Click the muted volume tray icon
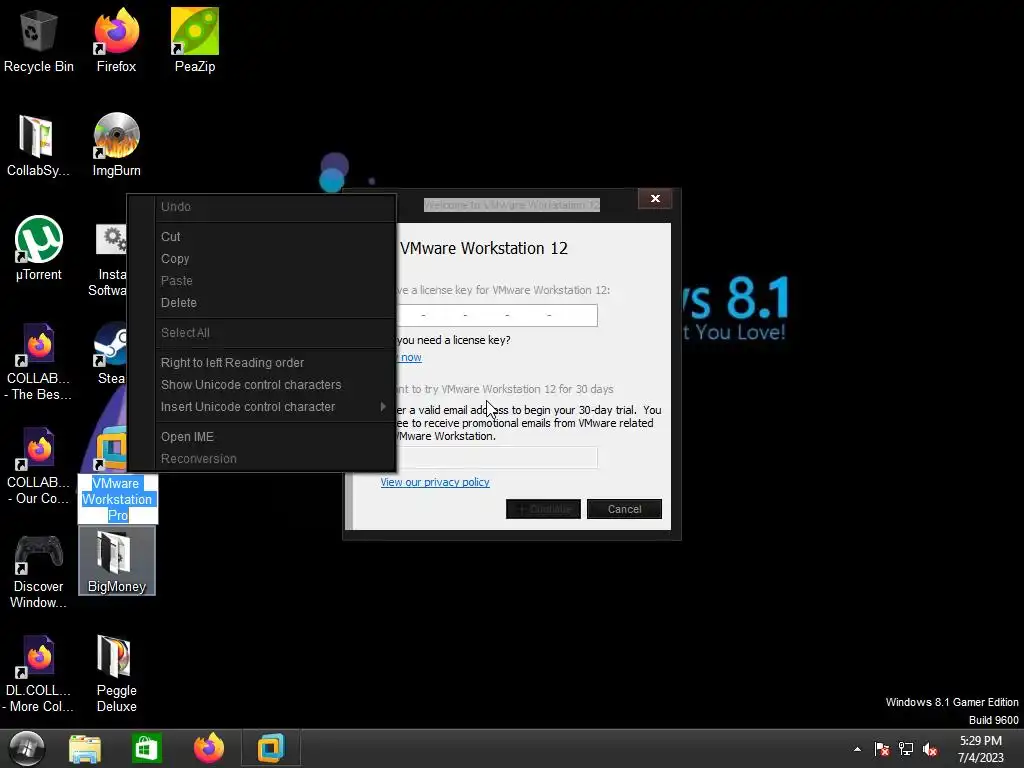 point(930,749)
